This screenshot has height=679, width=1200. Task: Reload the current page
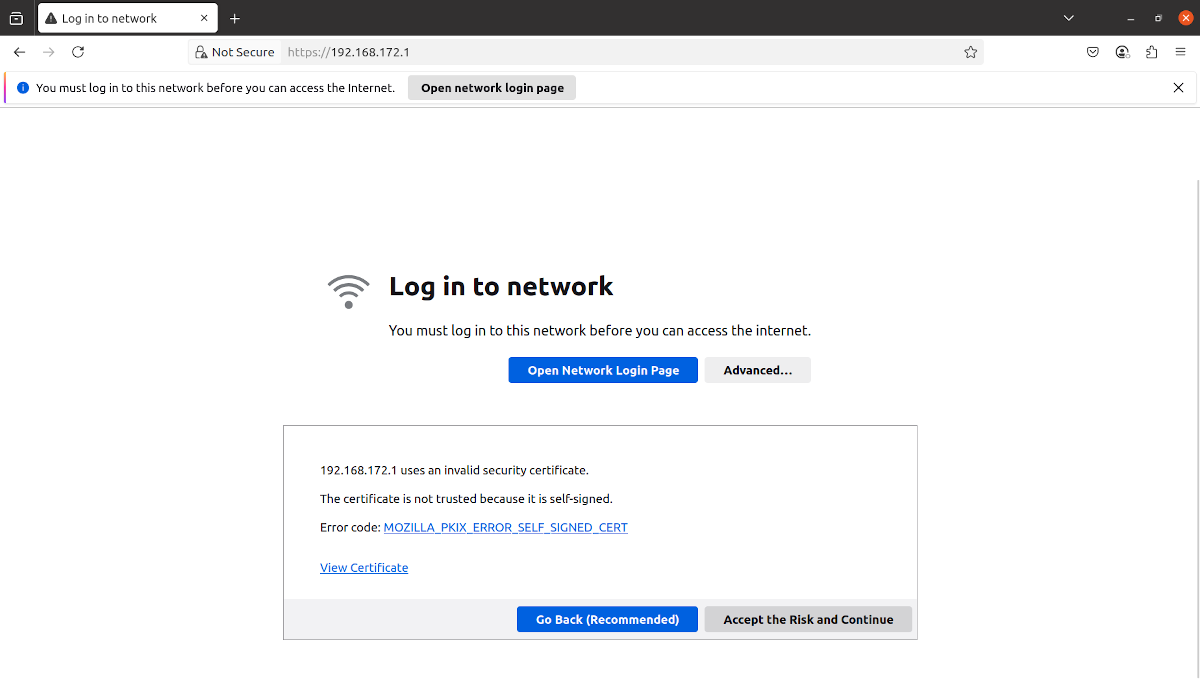pos(78,52)
